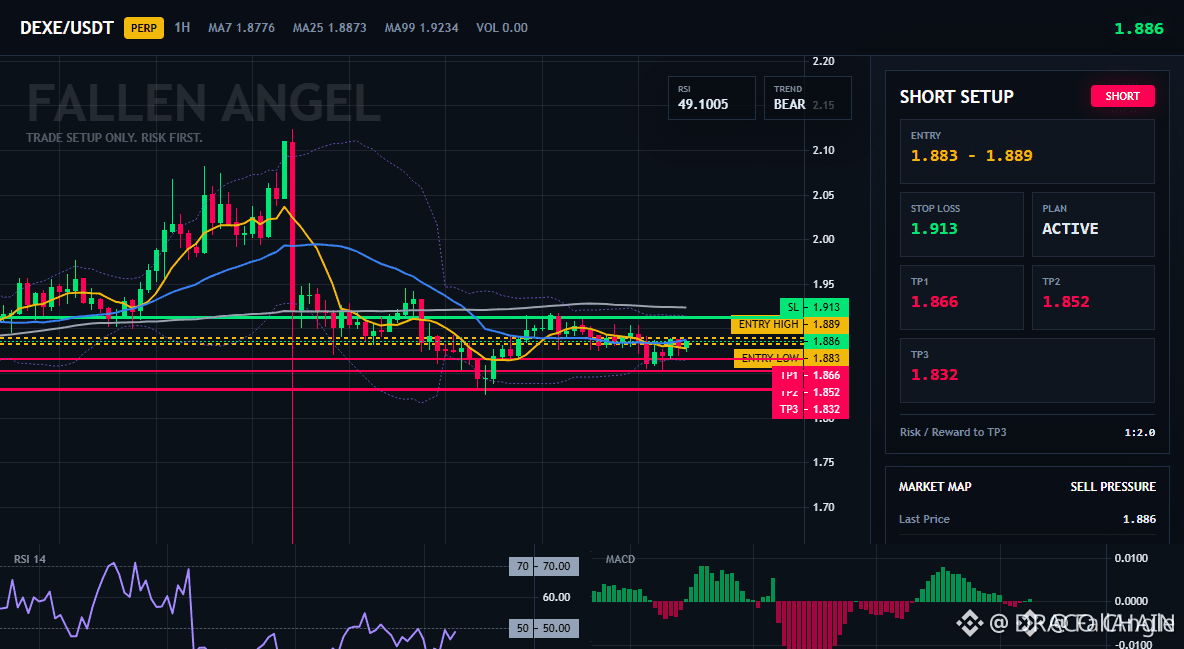The width and height of the screenshot is (1184, 649).
Task: Click the MA25 1.8873 indicator readout
Action: pos(330,28)
